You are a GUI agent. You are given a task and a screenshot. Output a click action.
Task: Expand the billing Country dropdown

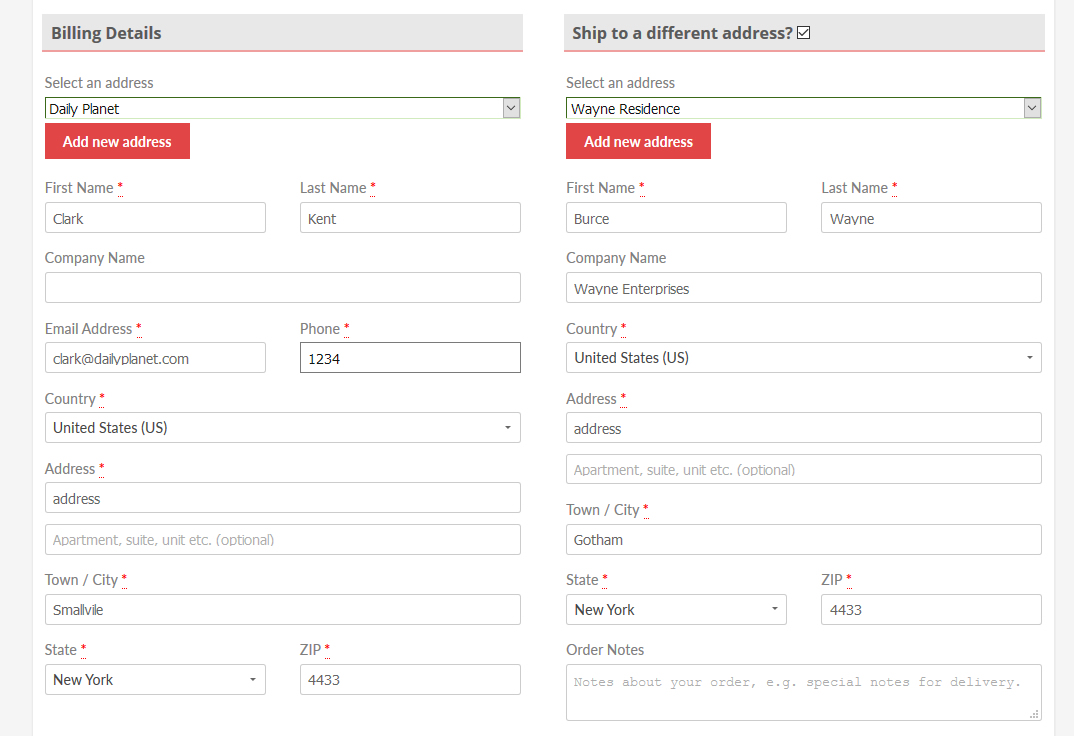[x=282, y=428]
